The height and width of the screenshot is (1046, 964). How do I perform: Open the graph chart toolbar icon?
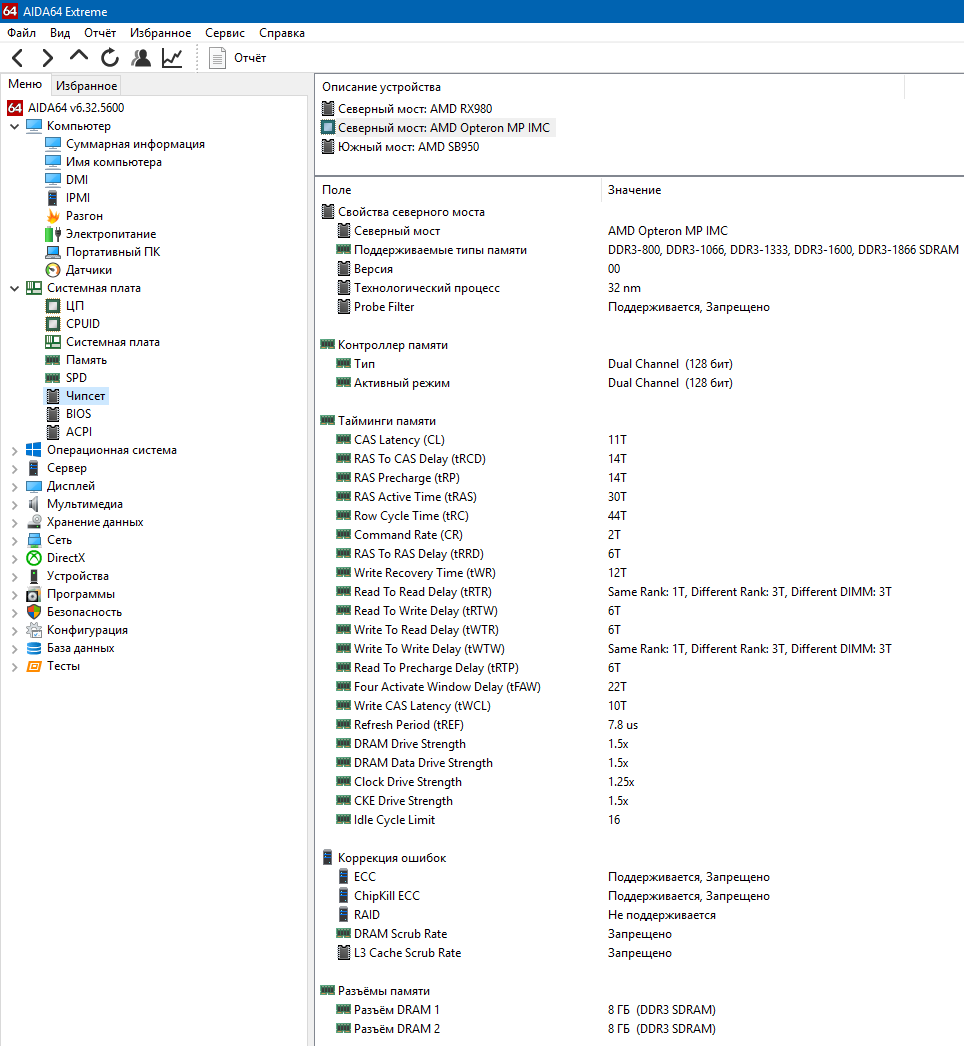coord(172,58)
